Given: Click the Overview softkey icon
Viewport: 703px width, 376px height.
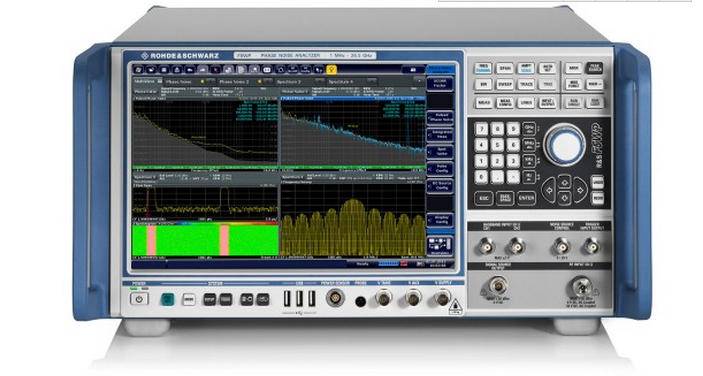Looking at the screenshot, I should 440,246.
